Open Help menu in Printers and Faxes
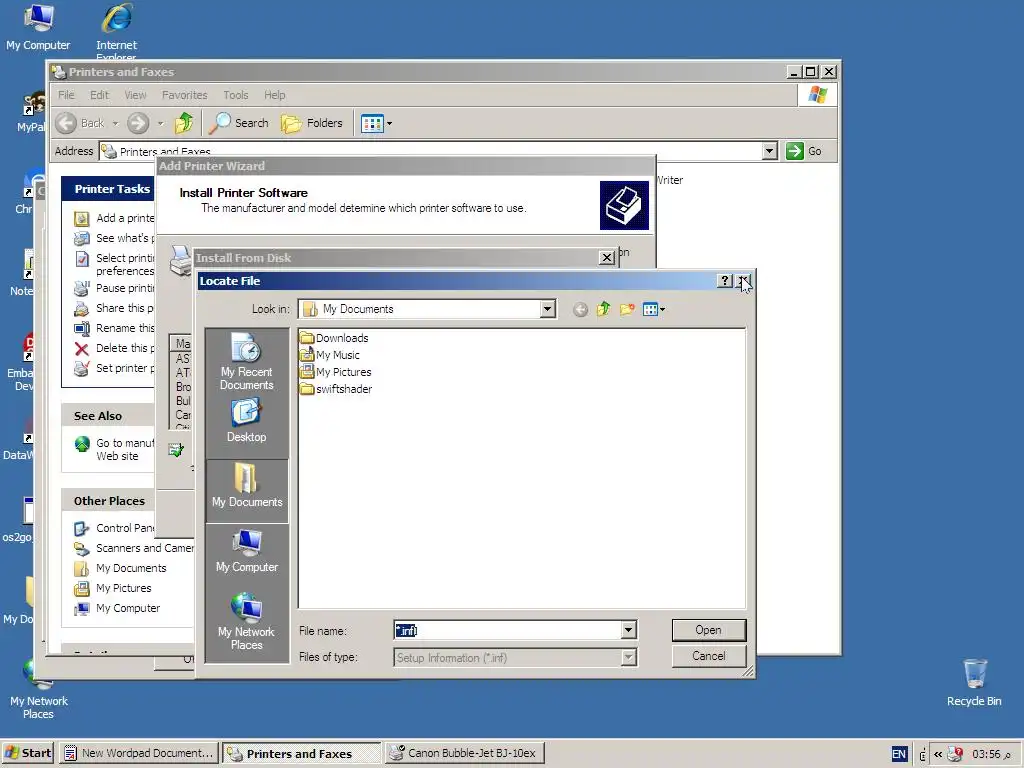Screen dimensions: 1024x768 [x=274, y=95]
